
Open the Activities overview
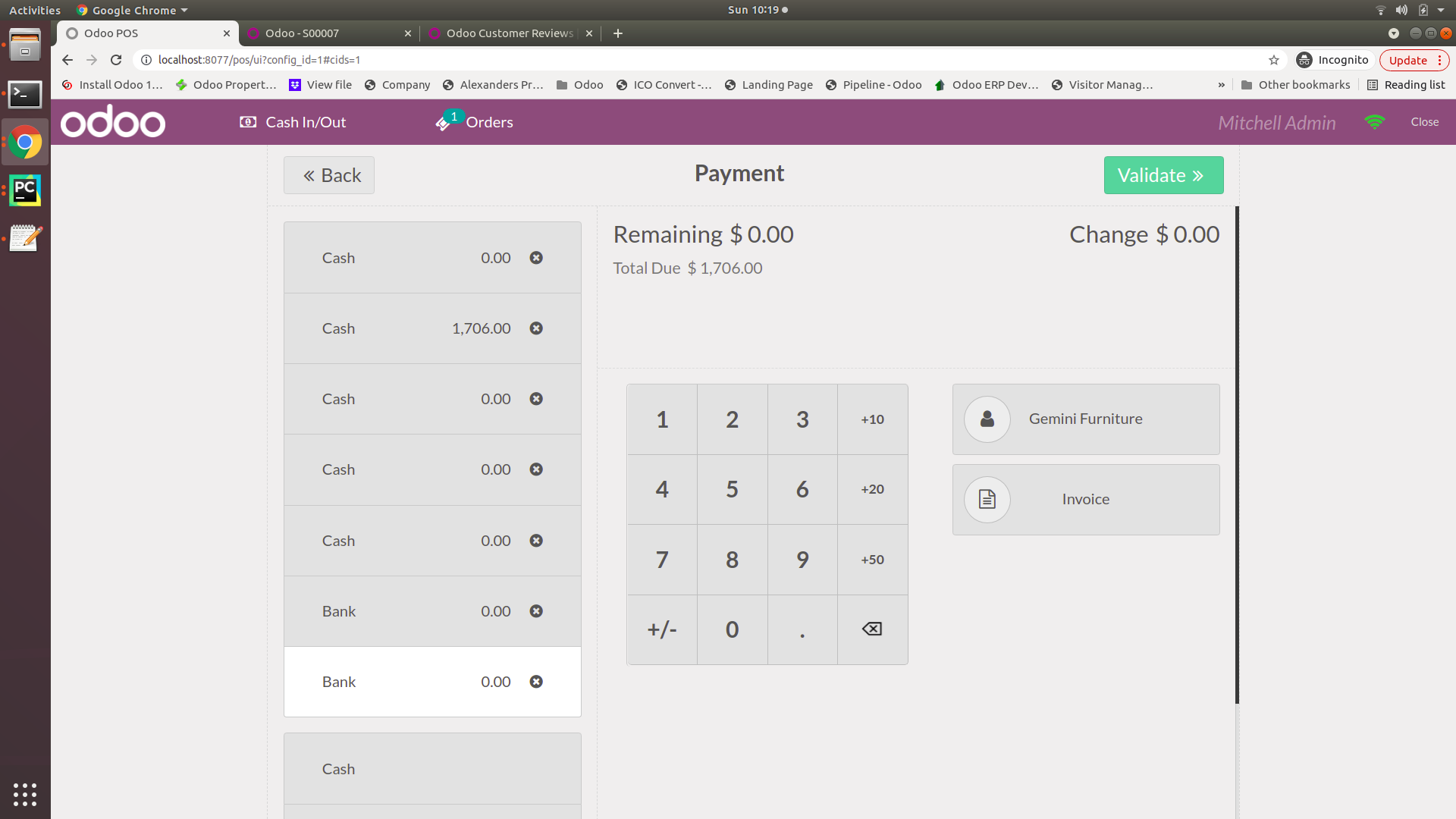[34, 10]
